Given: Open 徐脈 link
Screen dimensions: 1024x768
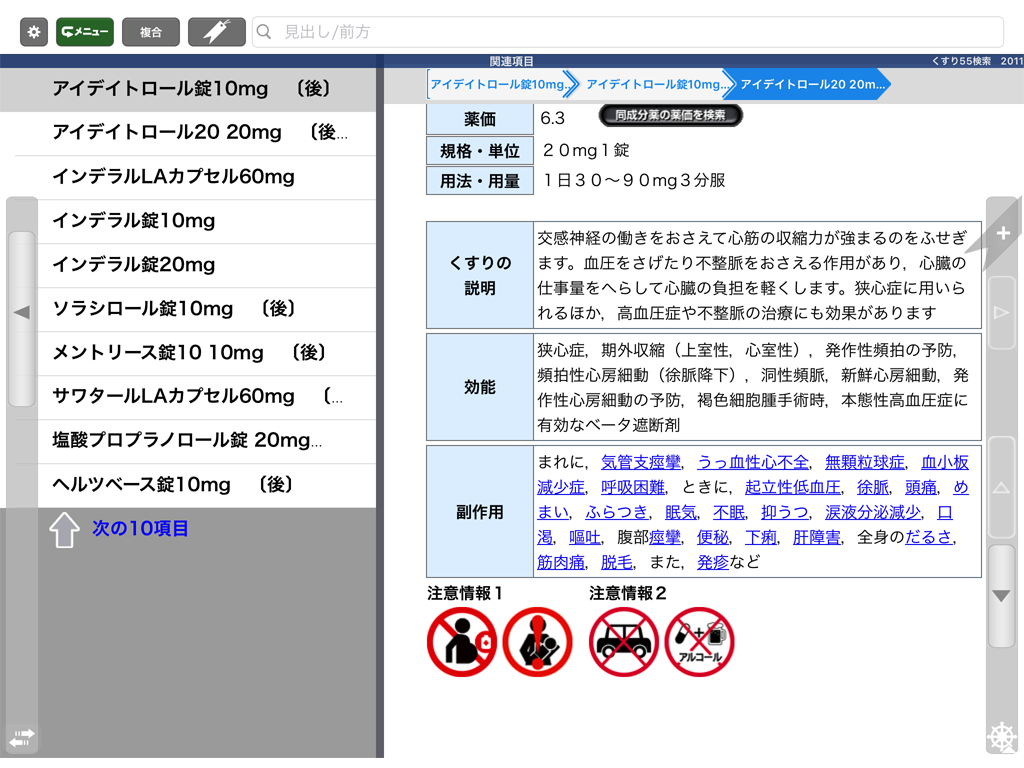Looking at the screenshot, I should click(x=872, y=487).
